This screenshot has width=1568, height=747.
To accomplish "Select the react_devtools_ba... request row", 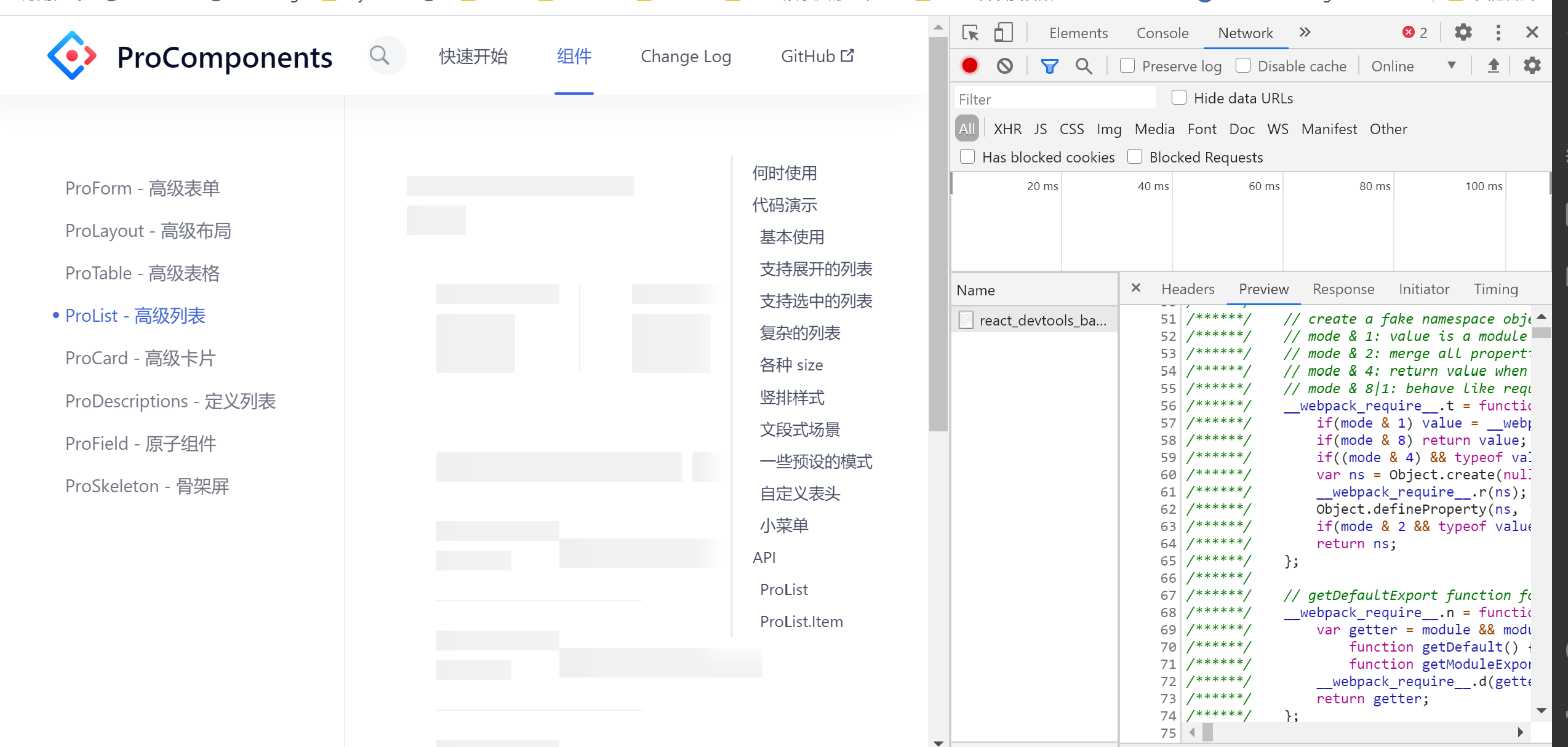I will pos(1034,320).
